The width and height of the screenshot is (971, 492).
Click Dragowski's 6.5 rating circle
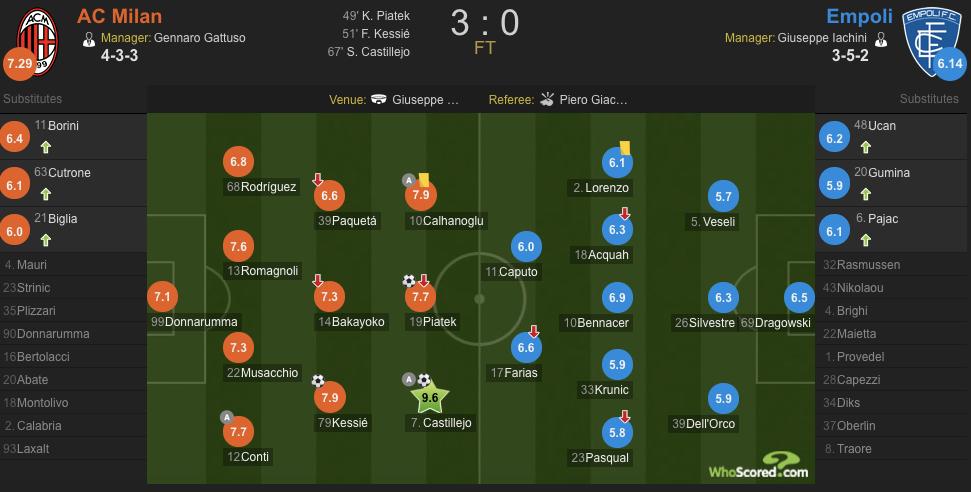pyautogui.click(x=800, y=297)
